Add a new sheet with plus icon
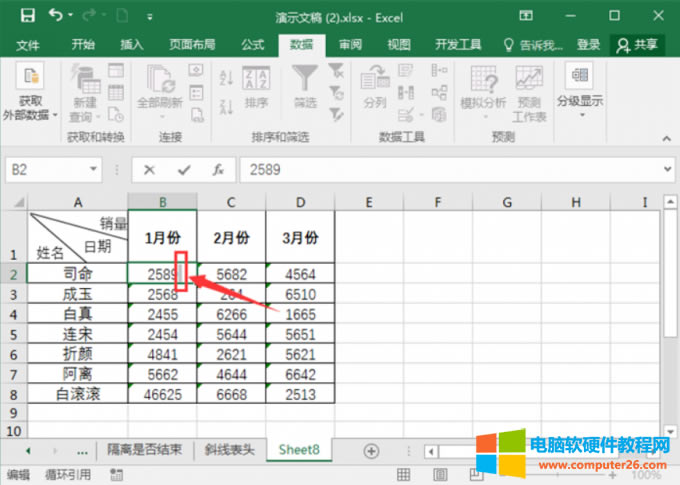The height and width of the screenshot is (485, 680). pos(371,451)
